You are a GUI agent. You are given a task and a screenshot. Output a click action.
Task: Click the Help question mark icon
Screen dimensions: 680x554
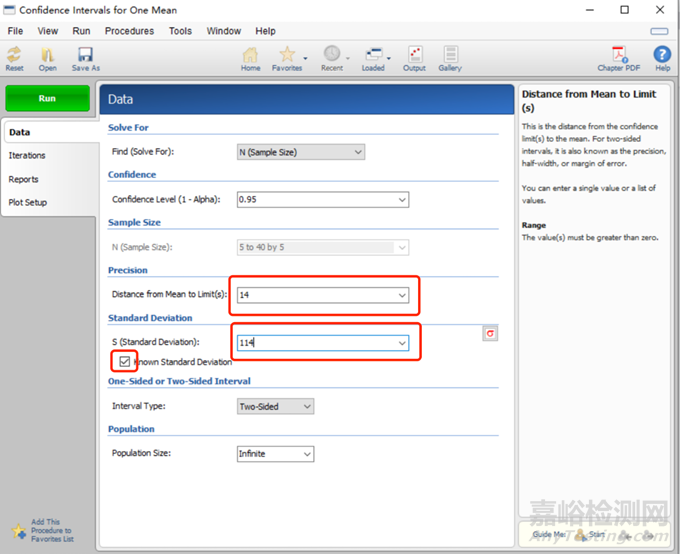point(662,56)
